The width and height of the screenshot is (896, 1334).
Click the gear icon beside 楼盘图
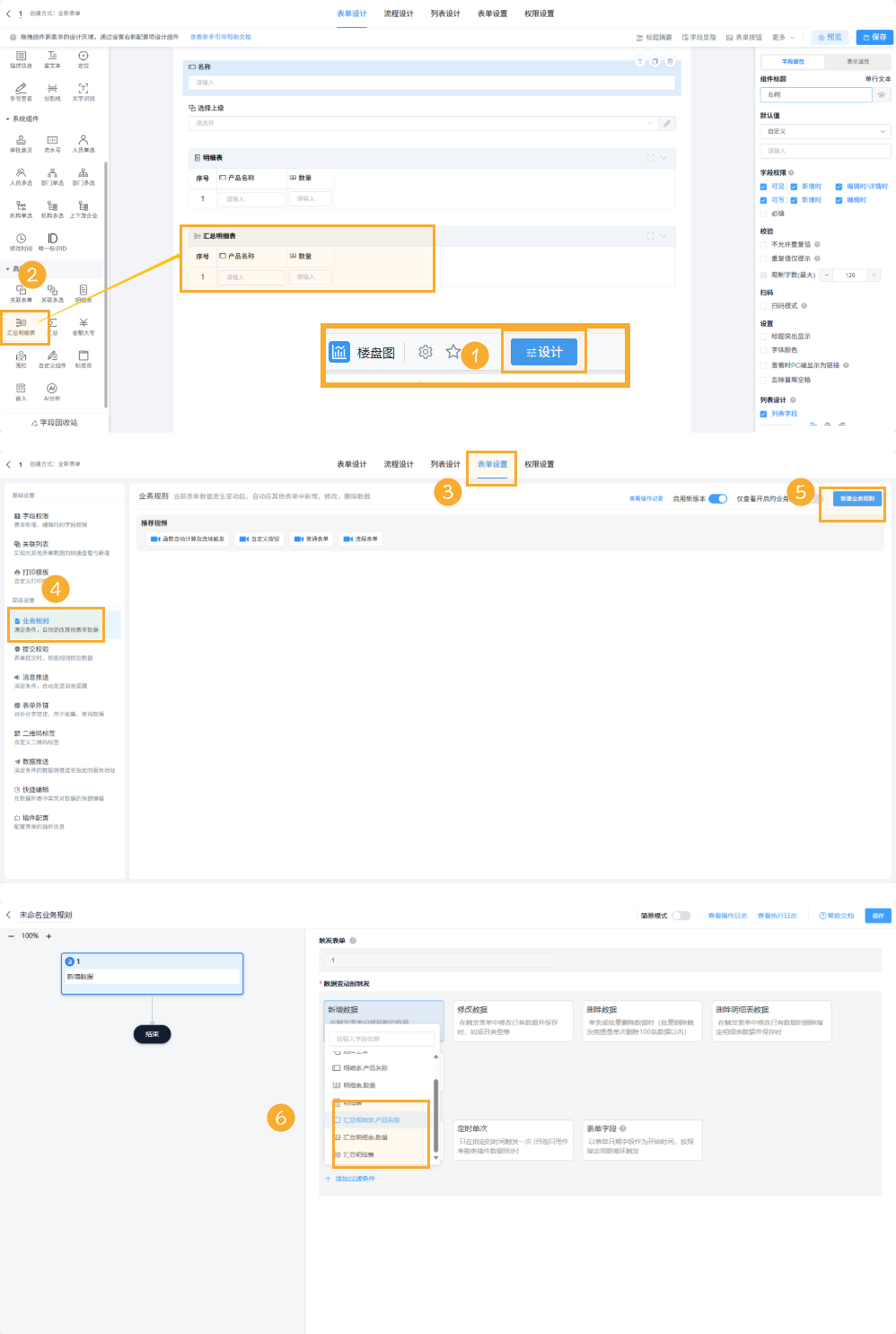426,352
